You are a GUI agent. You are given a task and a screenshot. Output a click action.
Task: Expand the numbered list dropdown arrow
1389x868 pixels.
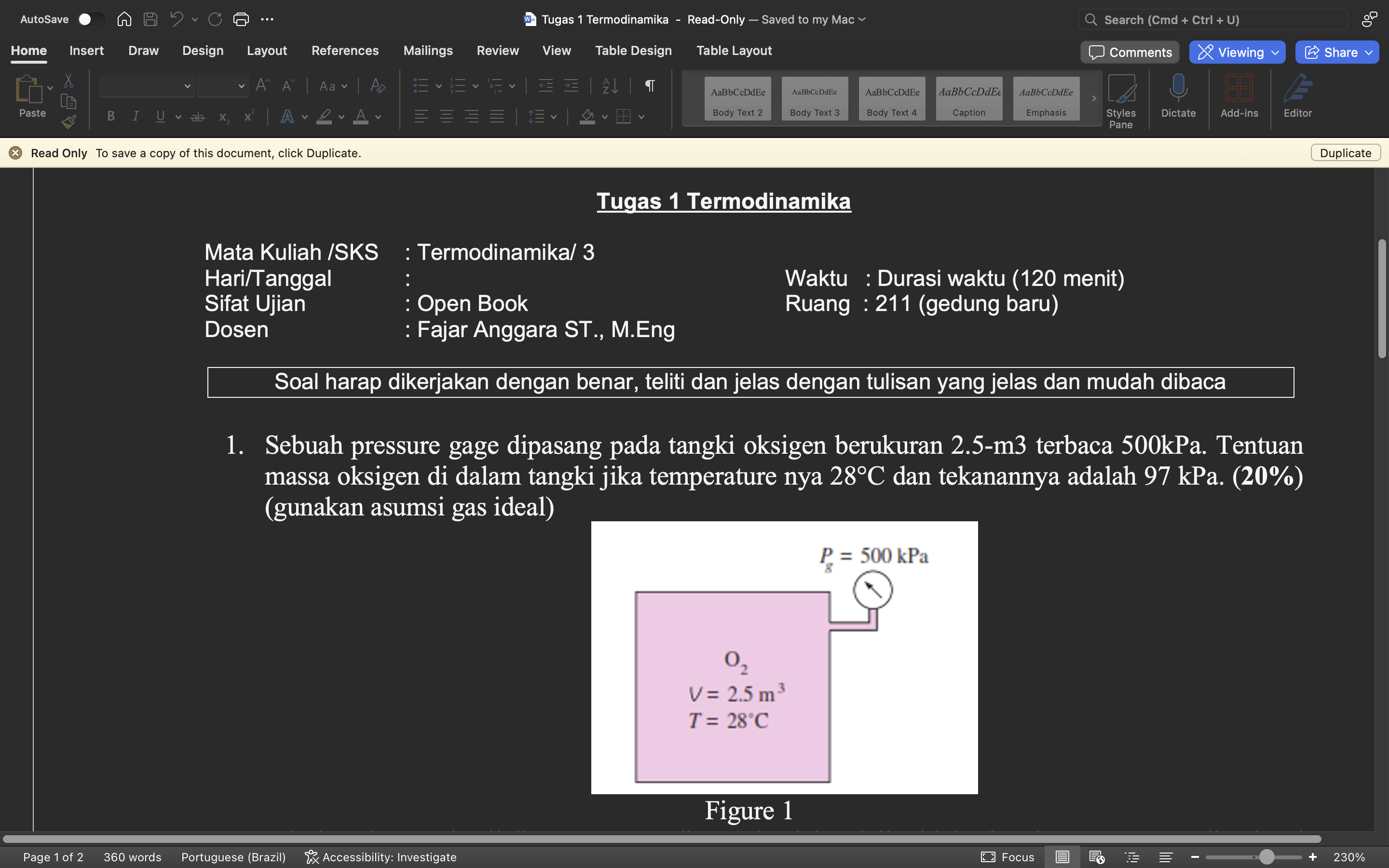475,86
